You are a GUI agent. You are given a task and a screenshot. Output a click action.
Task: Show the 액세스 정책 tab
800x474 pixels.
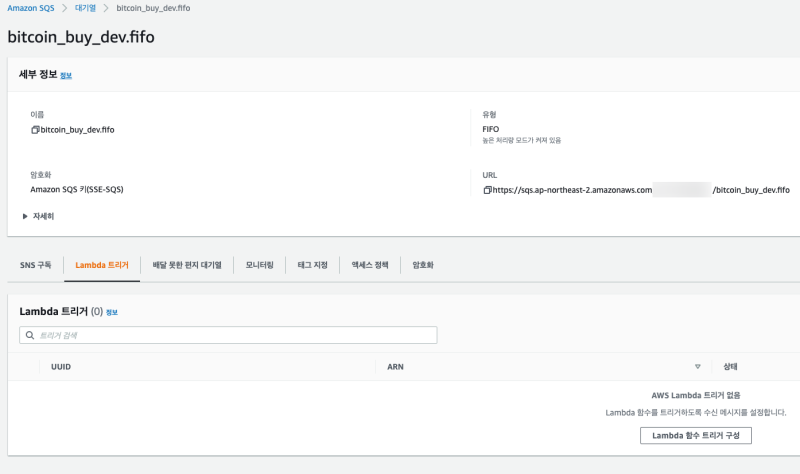(x=369, y=265)
